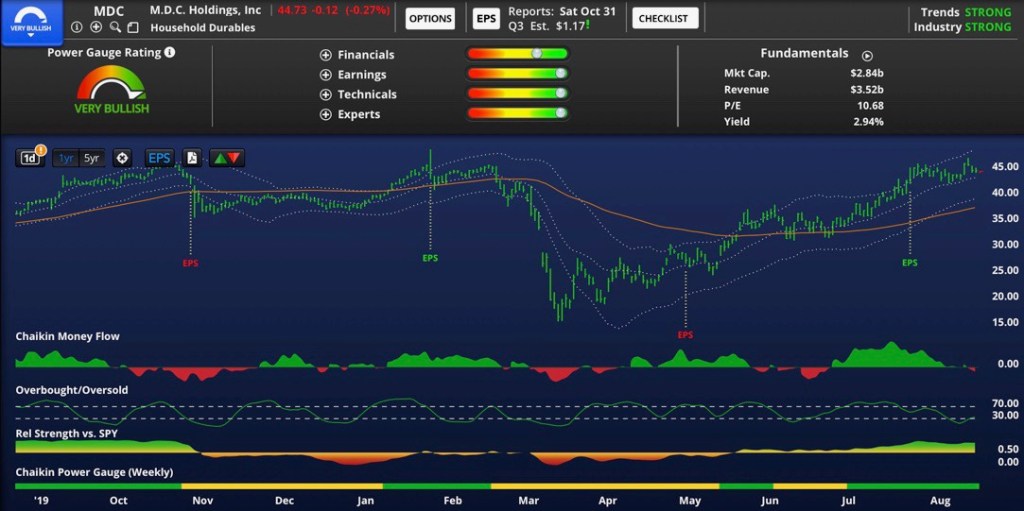Click the add-to-watchlist plus icon under MDC

pyautogui.click(x=94, y=27)
